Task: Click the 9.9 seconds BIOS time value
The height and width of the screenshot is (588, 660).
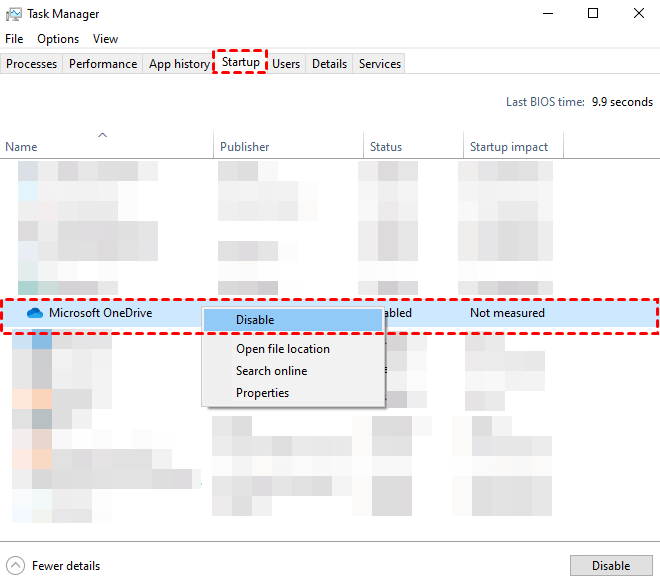Action: pos(622,102)
